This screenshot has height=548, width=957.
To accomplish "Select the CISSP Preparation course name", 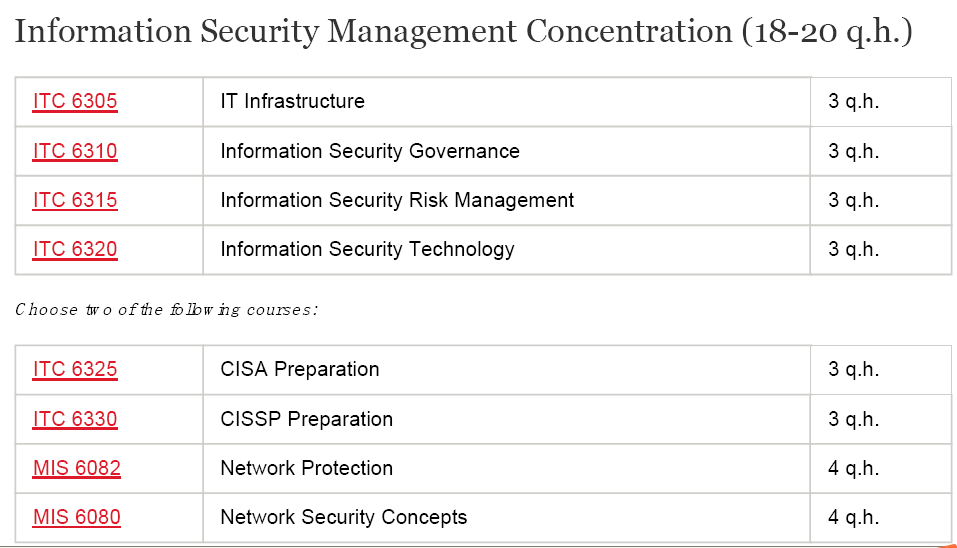I will 306,419.
